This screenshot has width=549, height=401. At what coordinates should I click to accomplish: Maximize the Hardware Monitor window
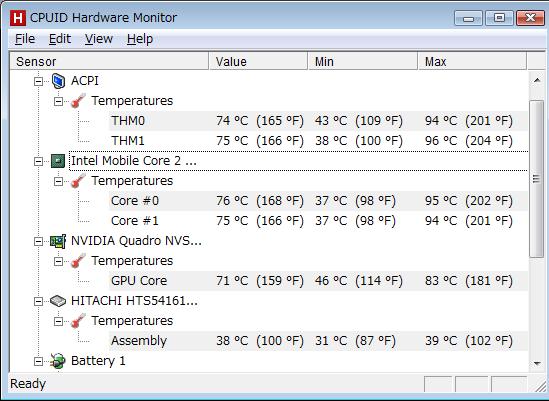click(499, 18)
